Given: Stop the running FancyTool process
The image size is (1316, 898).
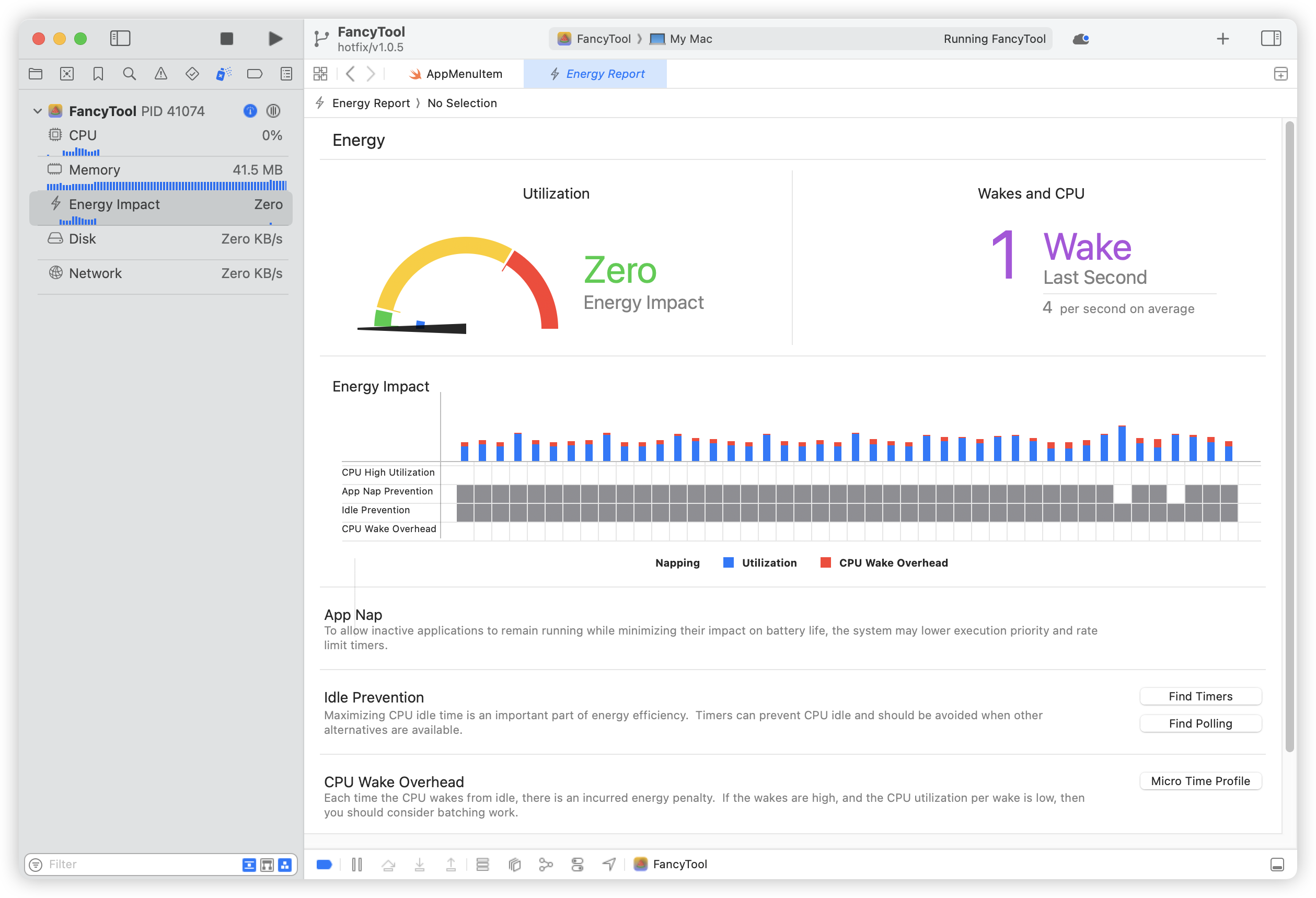Looking at the screenshot, I should point(226,39).
